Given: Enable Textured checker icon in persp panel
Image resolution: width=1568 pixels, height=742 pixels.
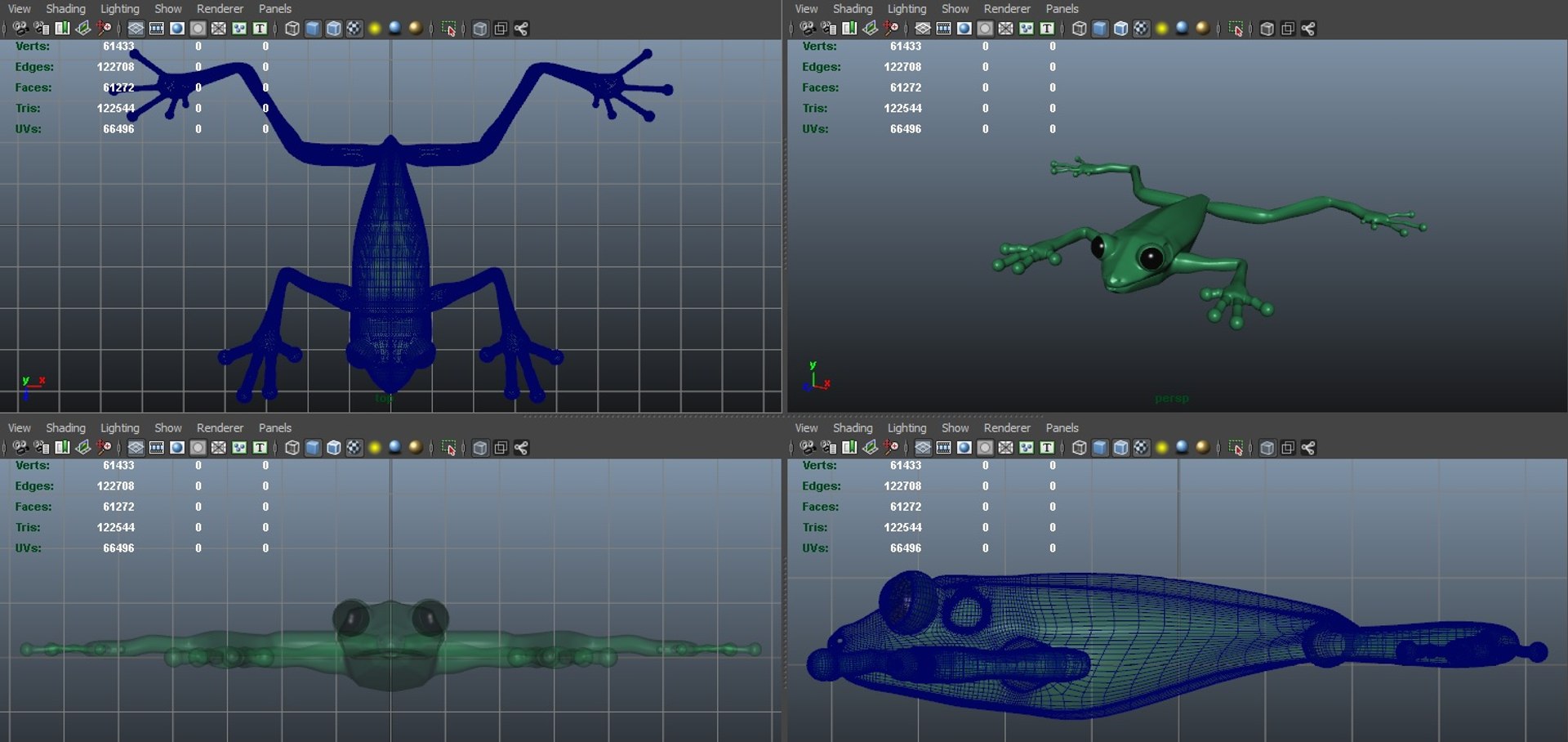Looking at the screenshot, I should [1142, 29].
